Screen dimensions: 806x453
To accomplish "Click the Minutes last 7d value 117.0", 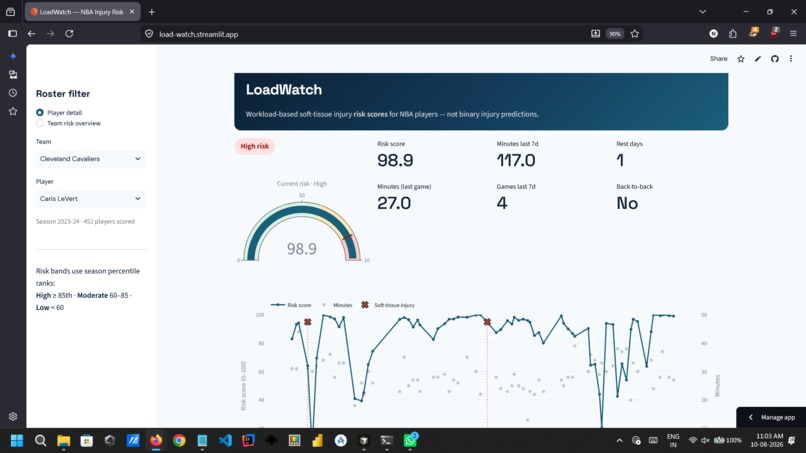I will click(516, 160).
